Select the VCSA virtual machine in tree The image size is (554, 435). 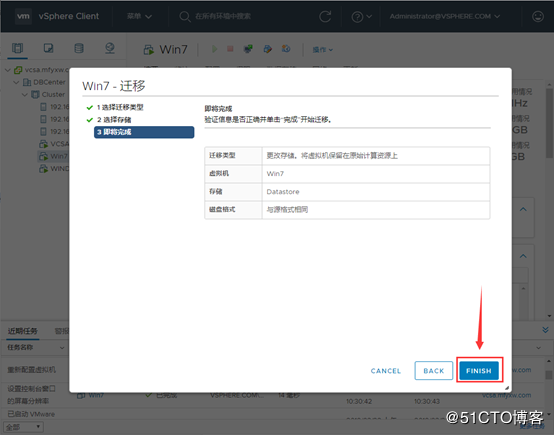point(59,144)
